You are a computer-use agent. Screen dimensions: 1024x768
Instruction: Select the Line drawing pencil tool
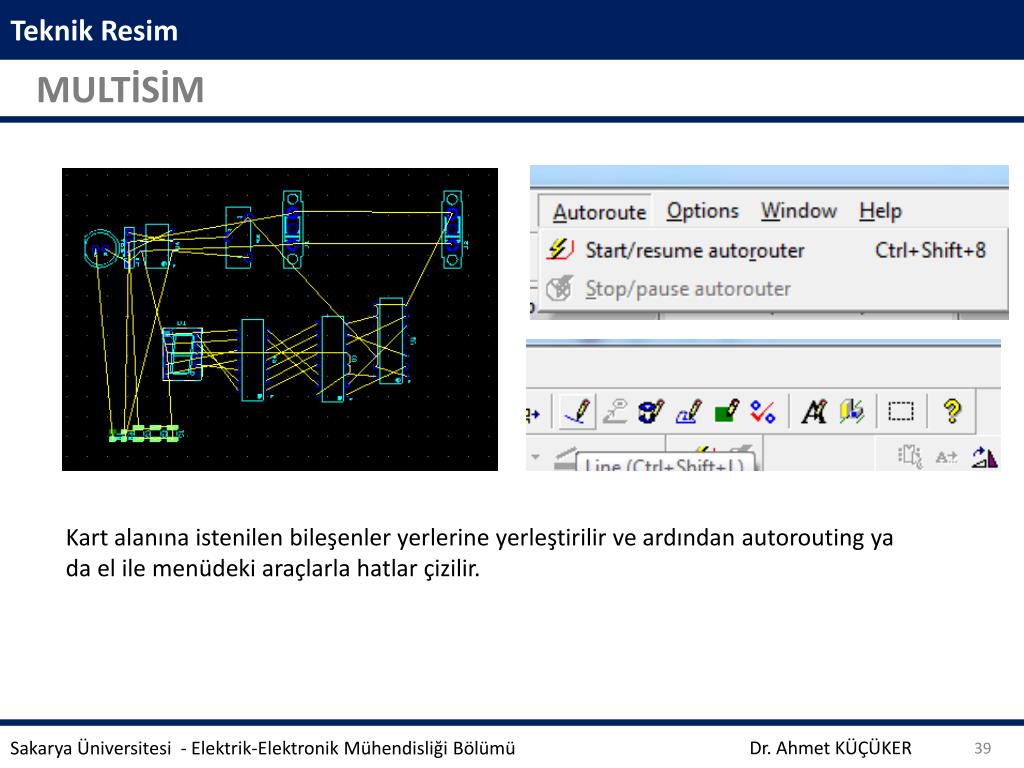click(577, 411)
